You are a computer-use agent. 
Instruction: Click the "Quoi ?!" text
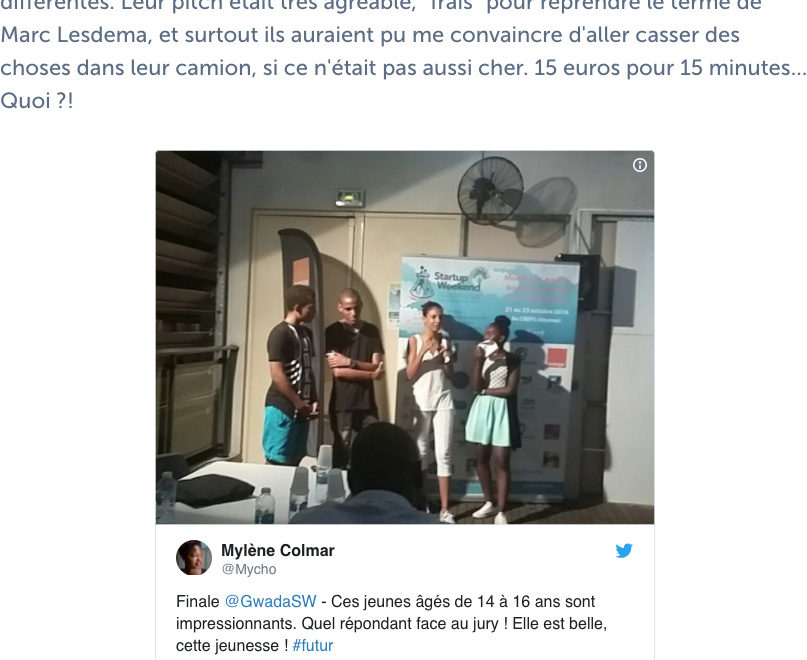point(37,101)
